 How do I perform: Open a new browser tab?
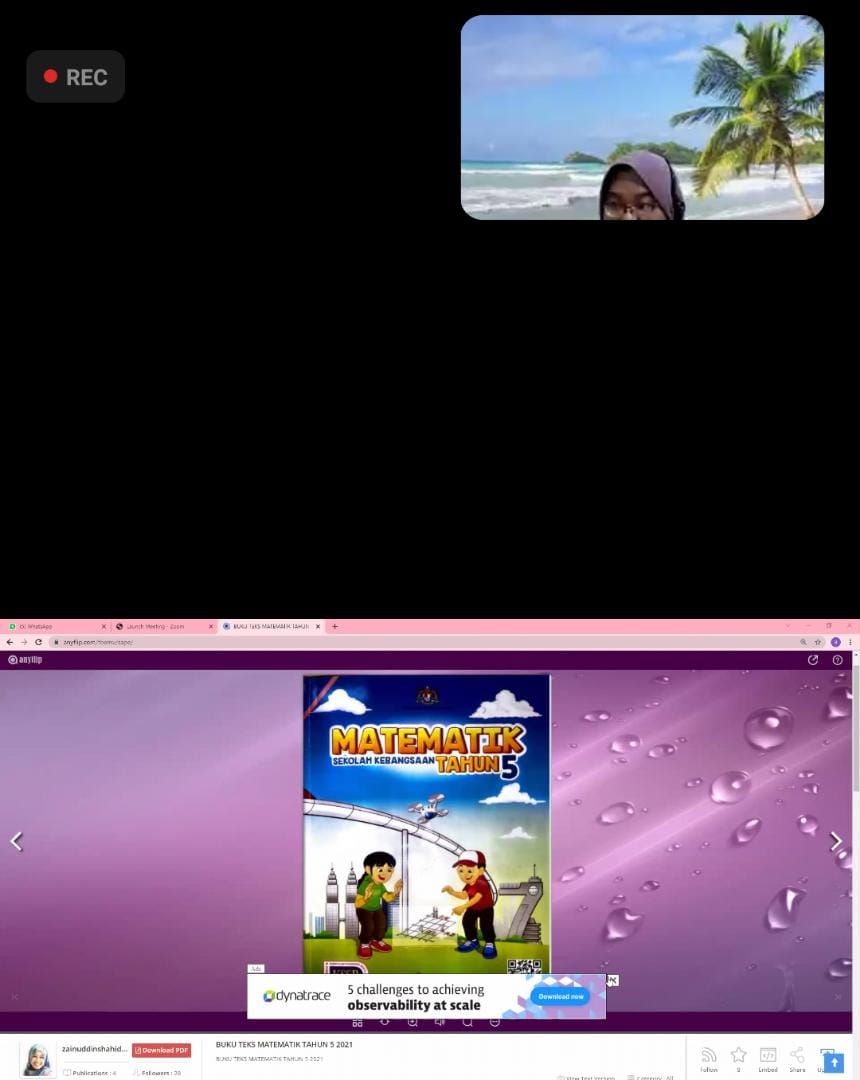coord(335,627)
